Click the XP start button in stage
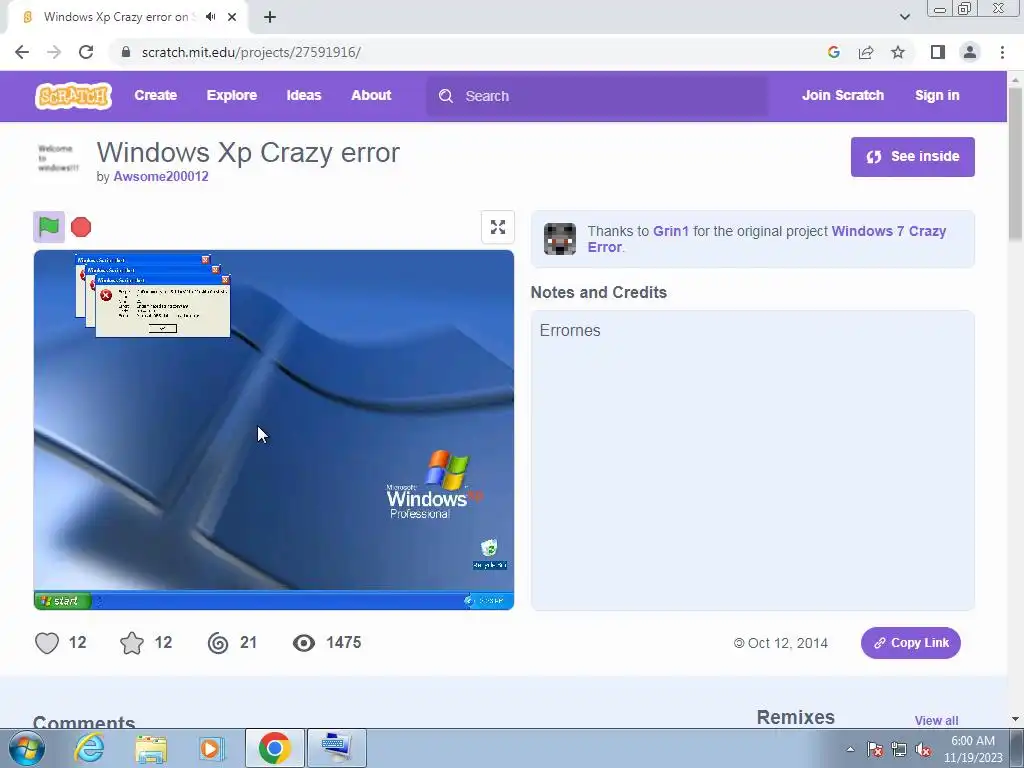1024x768 pixels. [x=63, y=601]
